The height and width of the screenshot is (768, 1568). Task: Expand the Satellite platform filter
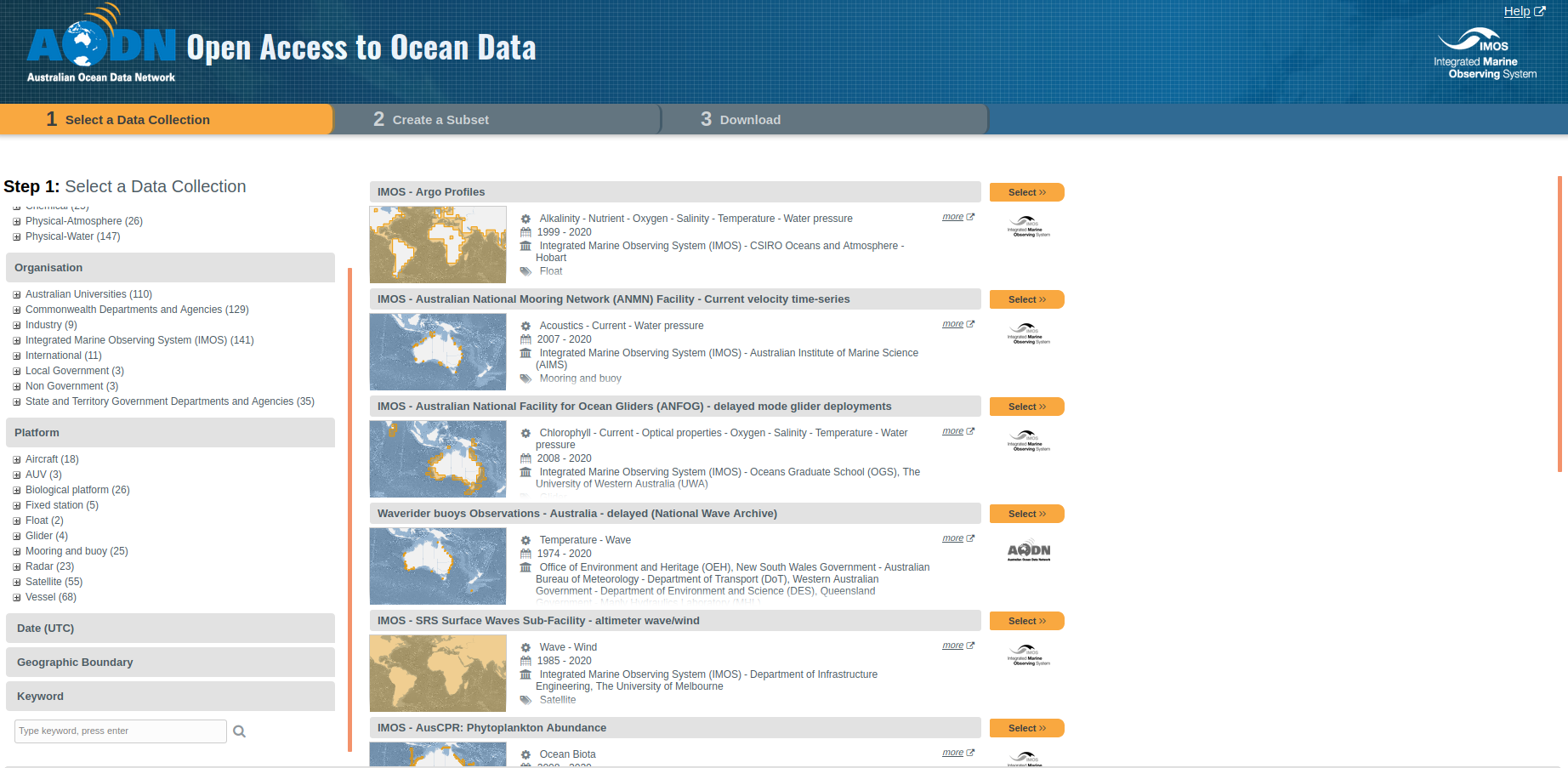coord(16,583)
